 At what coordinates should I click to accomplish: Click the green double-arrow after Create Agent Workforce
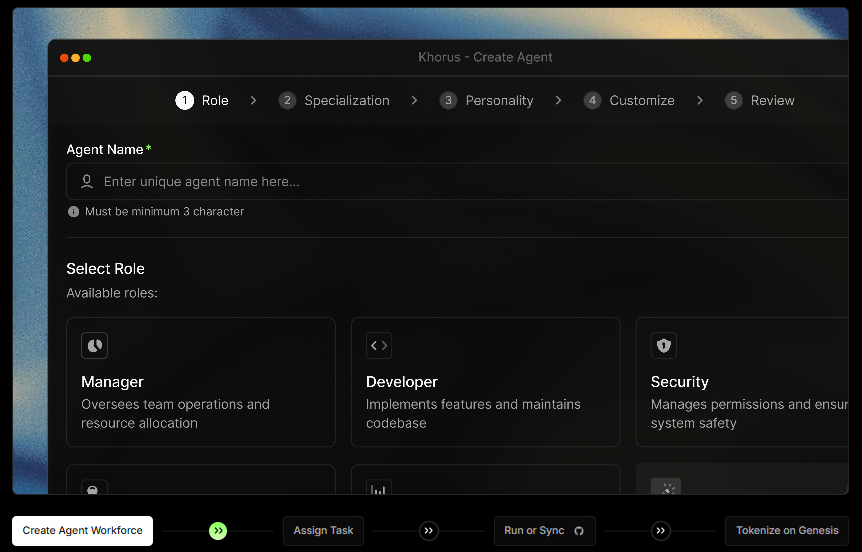click(218, 531)
